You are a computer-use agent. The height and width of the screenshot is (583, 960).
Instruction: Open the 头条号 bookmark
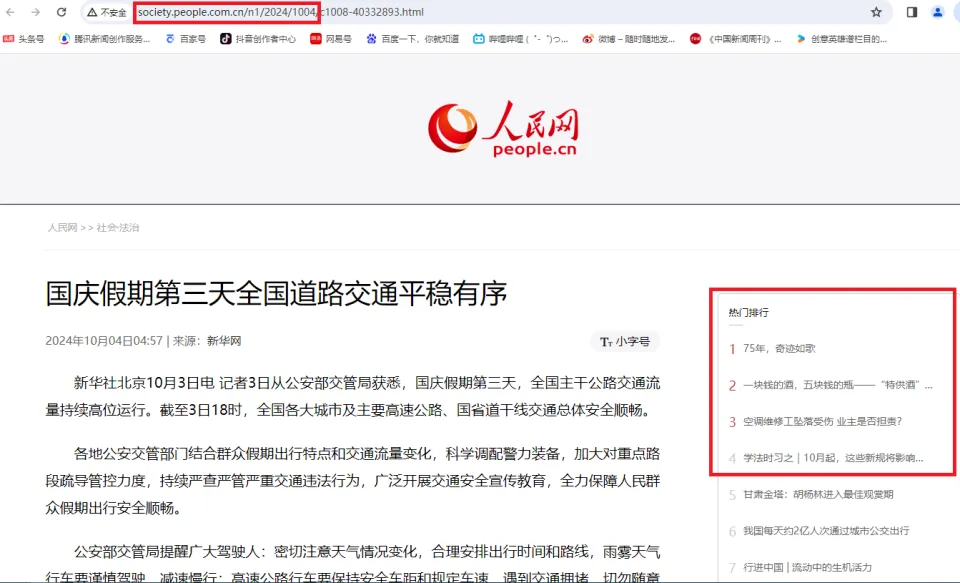point(24,39)
